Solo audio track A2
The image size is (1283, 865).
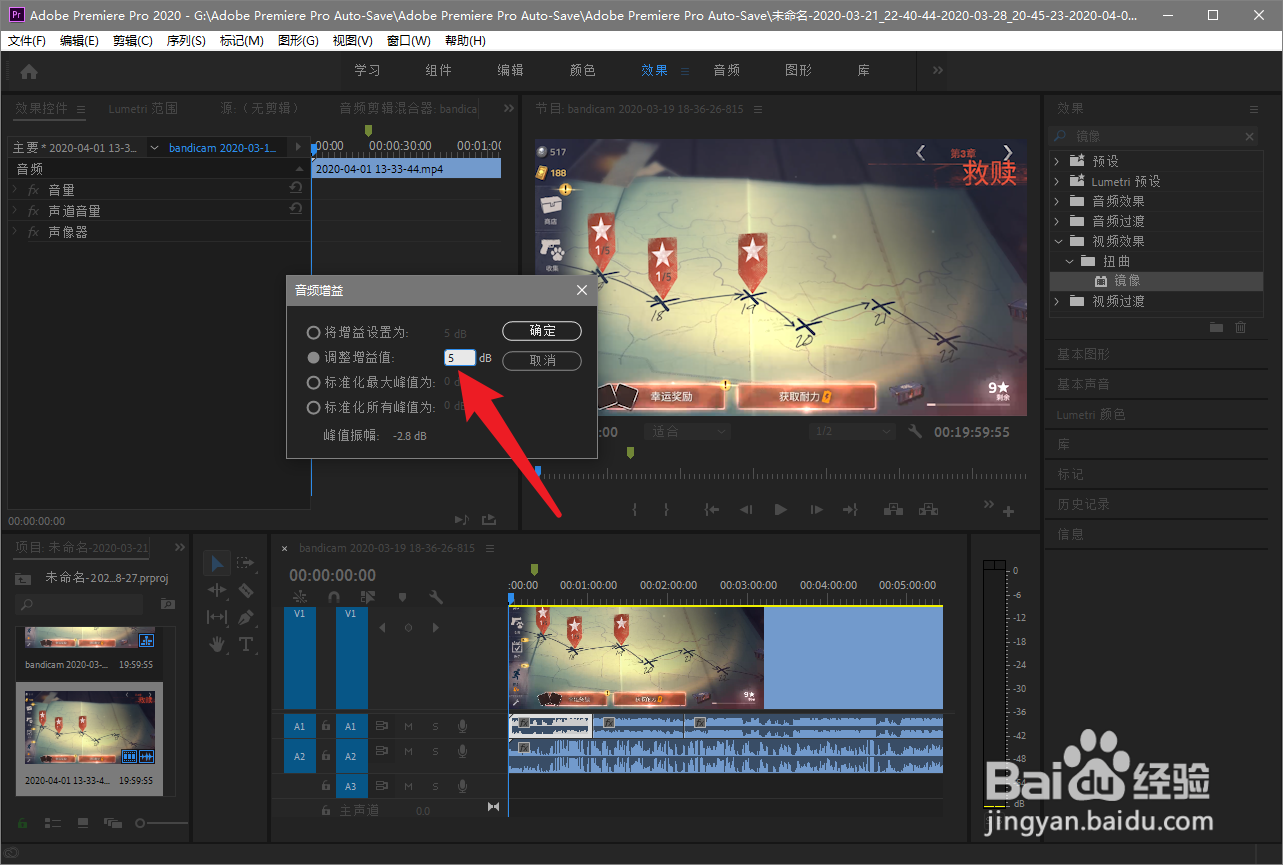click(x=435, y=752)
